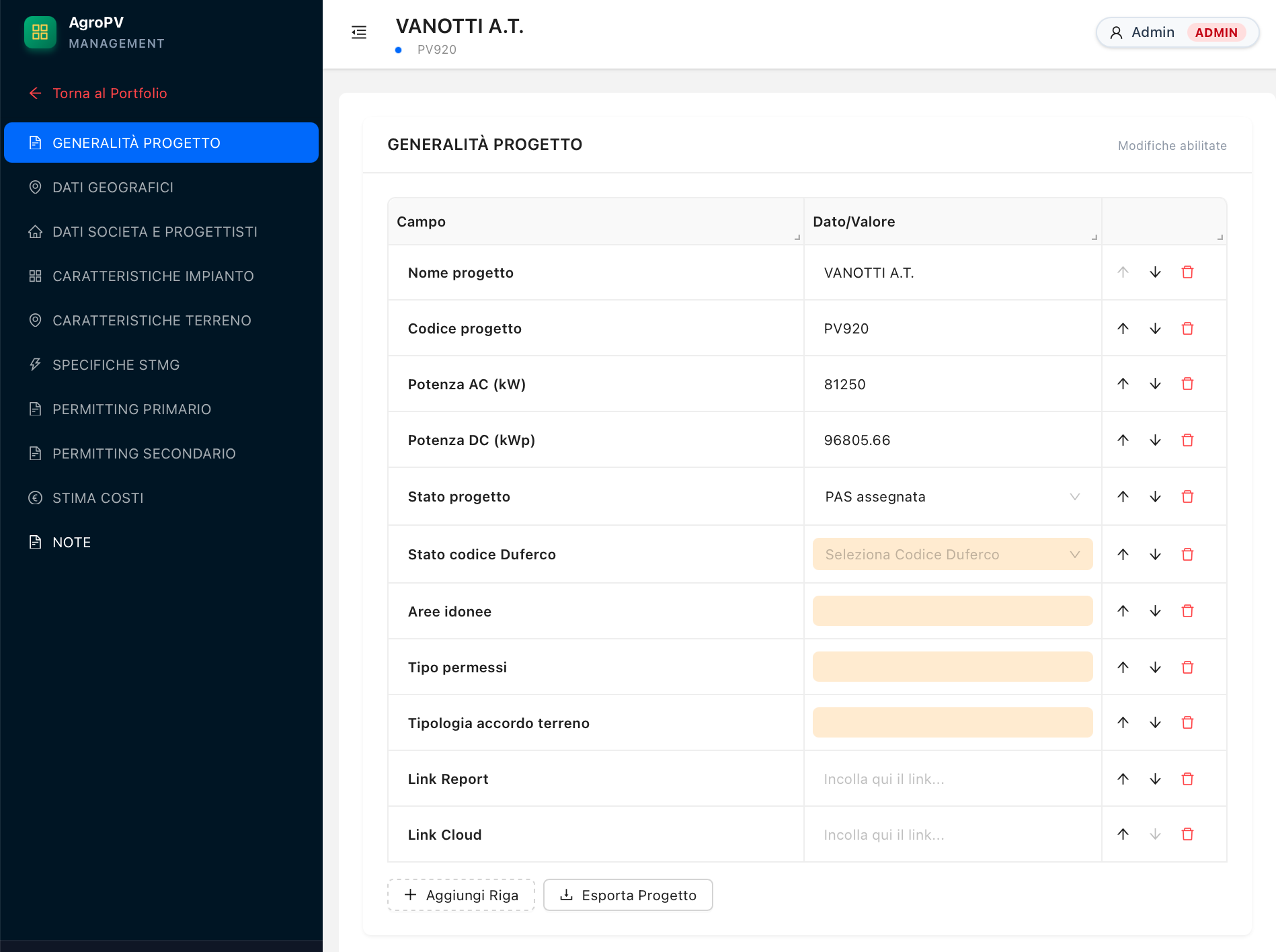1276x952 pixels.
Task: Move Codice progetto row up
Action: [1123, 328]
